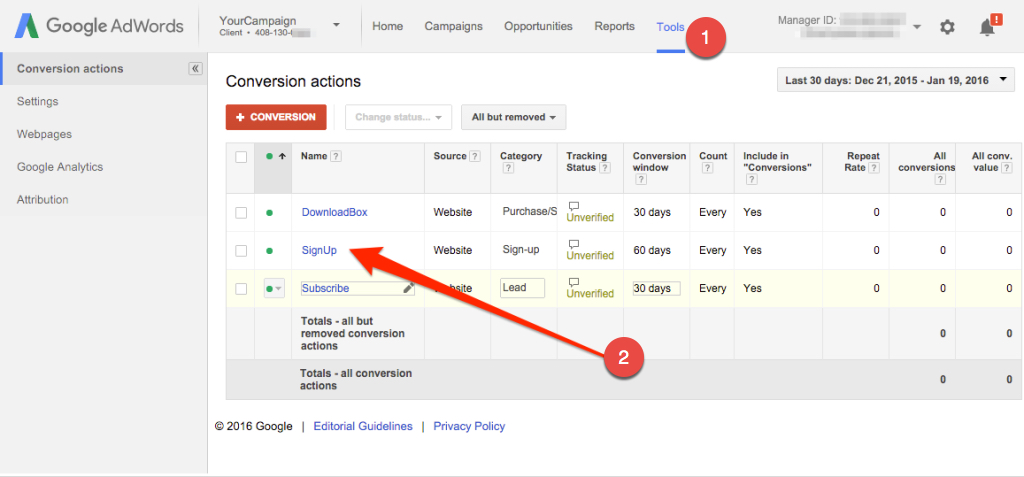
Task: Tick the Subscribe row checkbox
Action: coord(241,288)
